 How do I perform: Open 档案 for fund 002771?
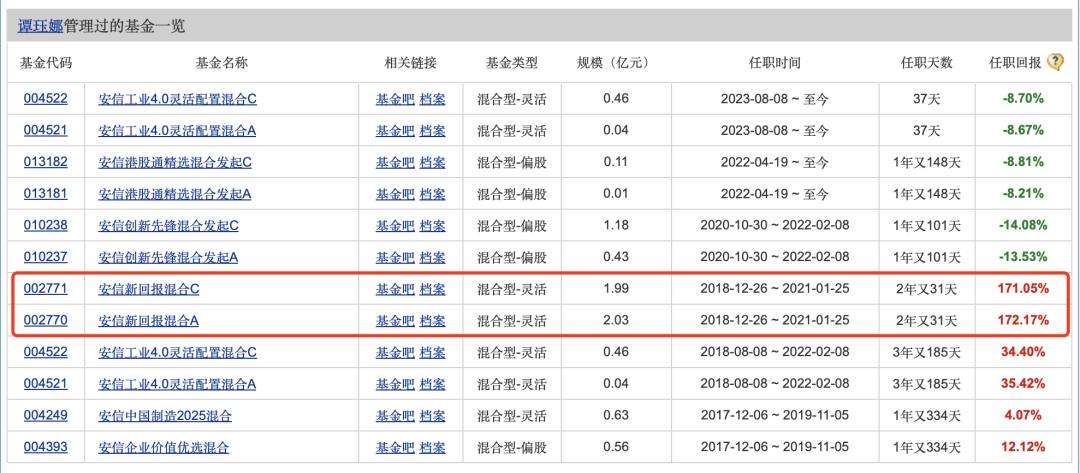point(433,289)
